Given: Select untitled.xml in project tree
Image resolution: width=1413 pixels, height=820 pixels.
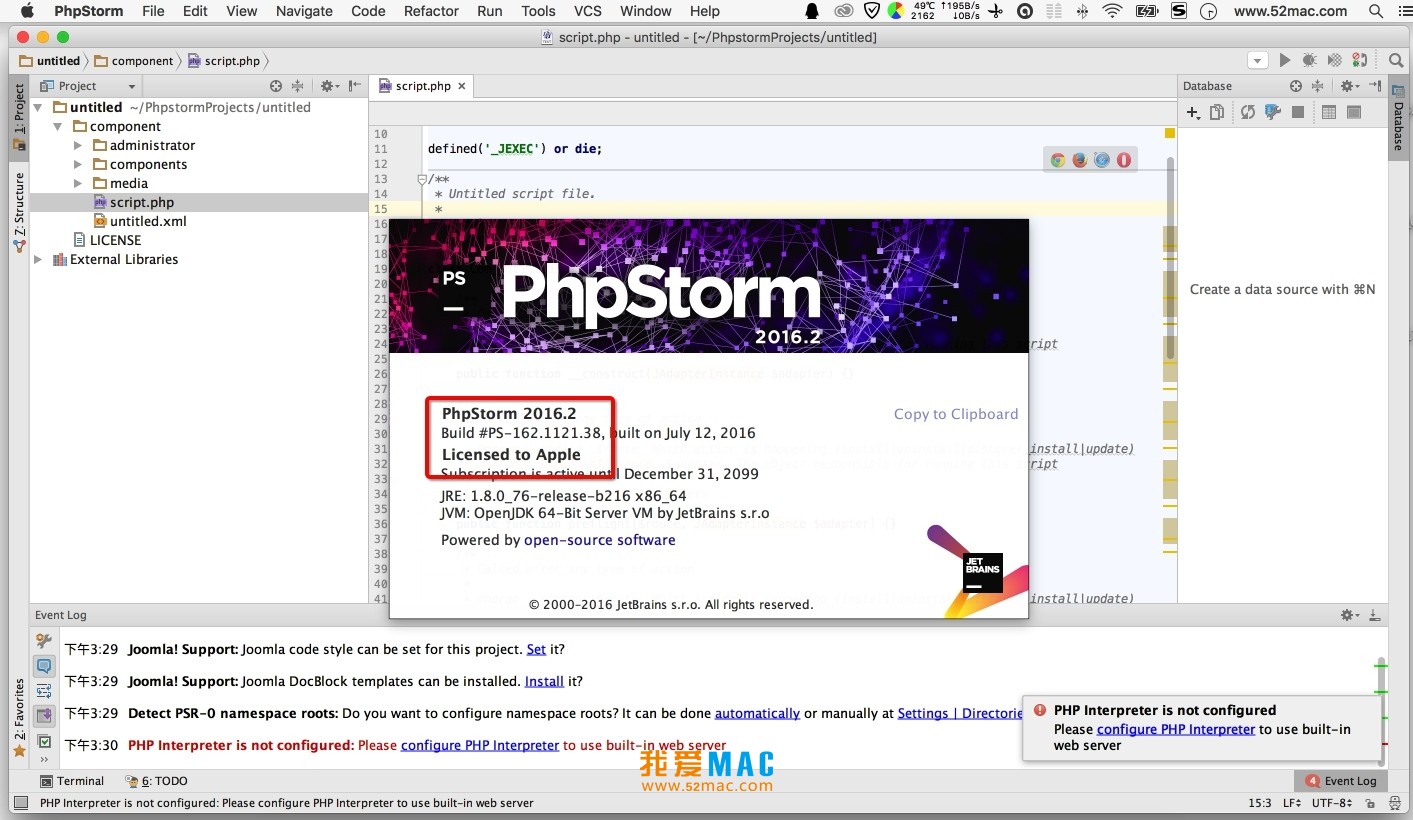Looking at the screenshot, I should [148, 221].
